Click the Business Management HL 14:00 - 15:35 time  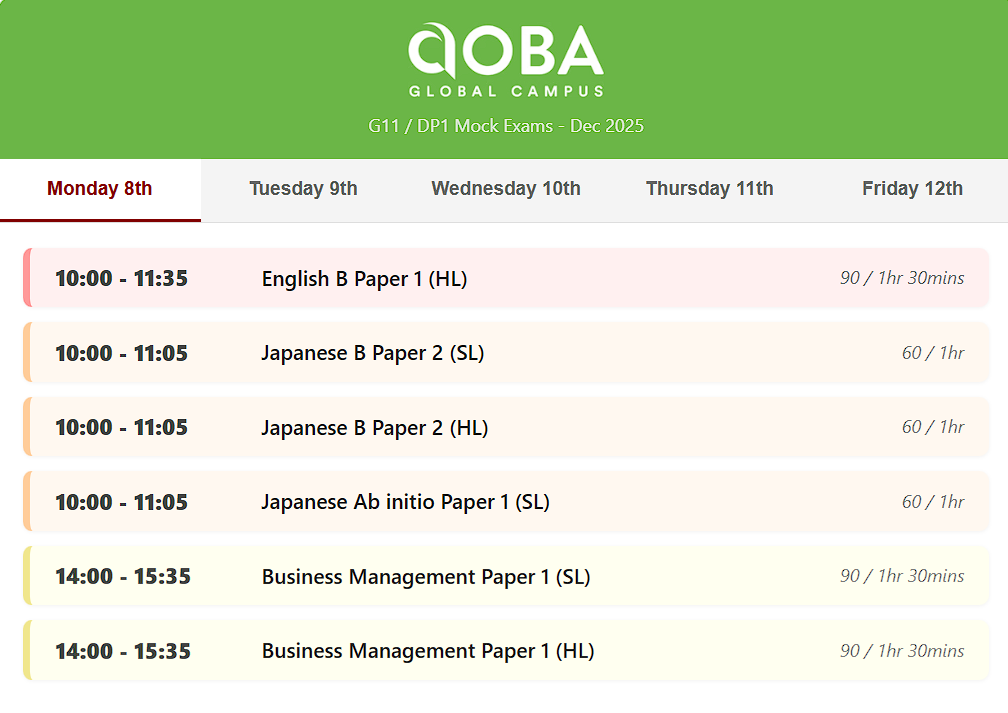click(122, 651)
